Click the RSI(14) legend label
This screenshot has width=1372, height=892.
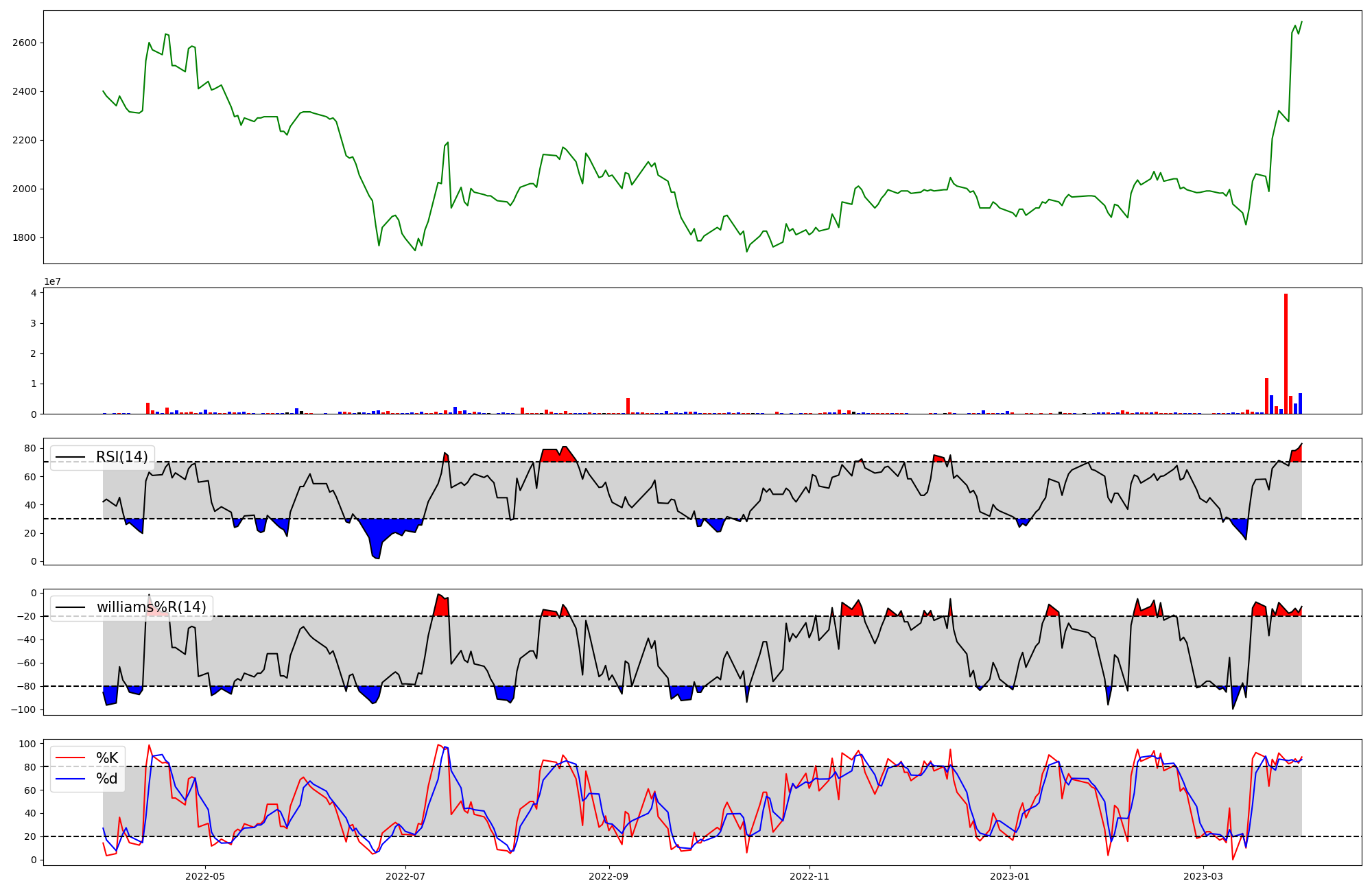click(121, 457)
